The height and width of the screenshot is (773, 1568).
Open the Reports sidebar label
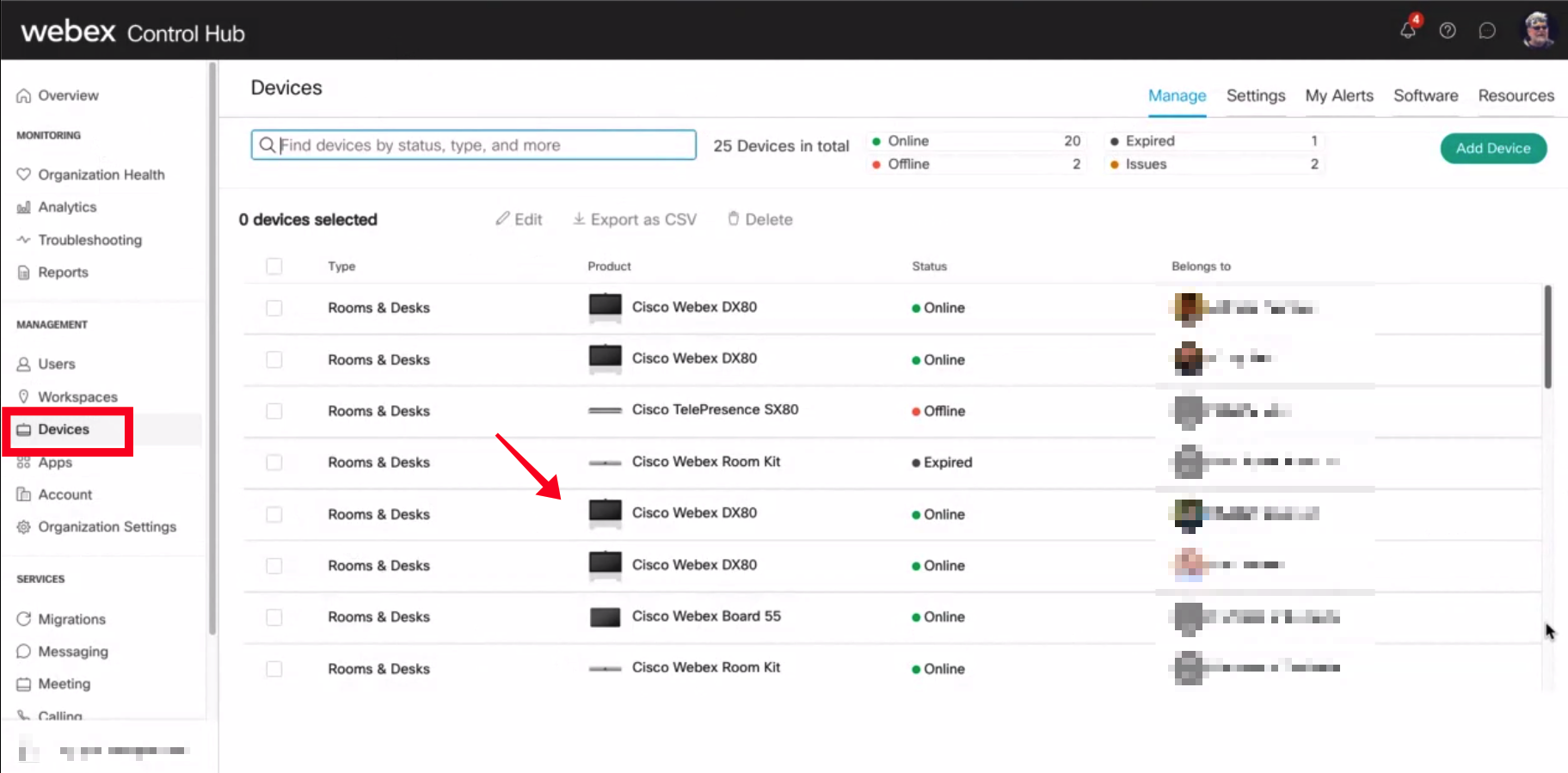coord(63,273)
